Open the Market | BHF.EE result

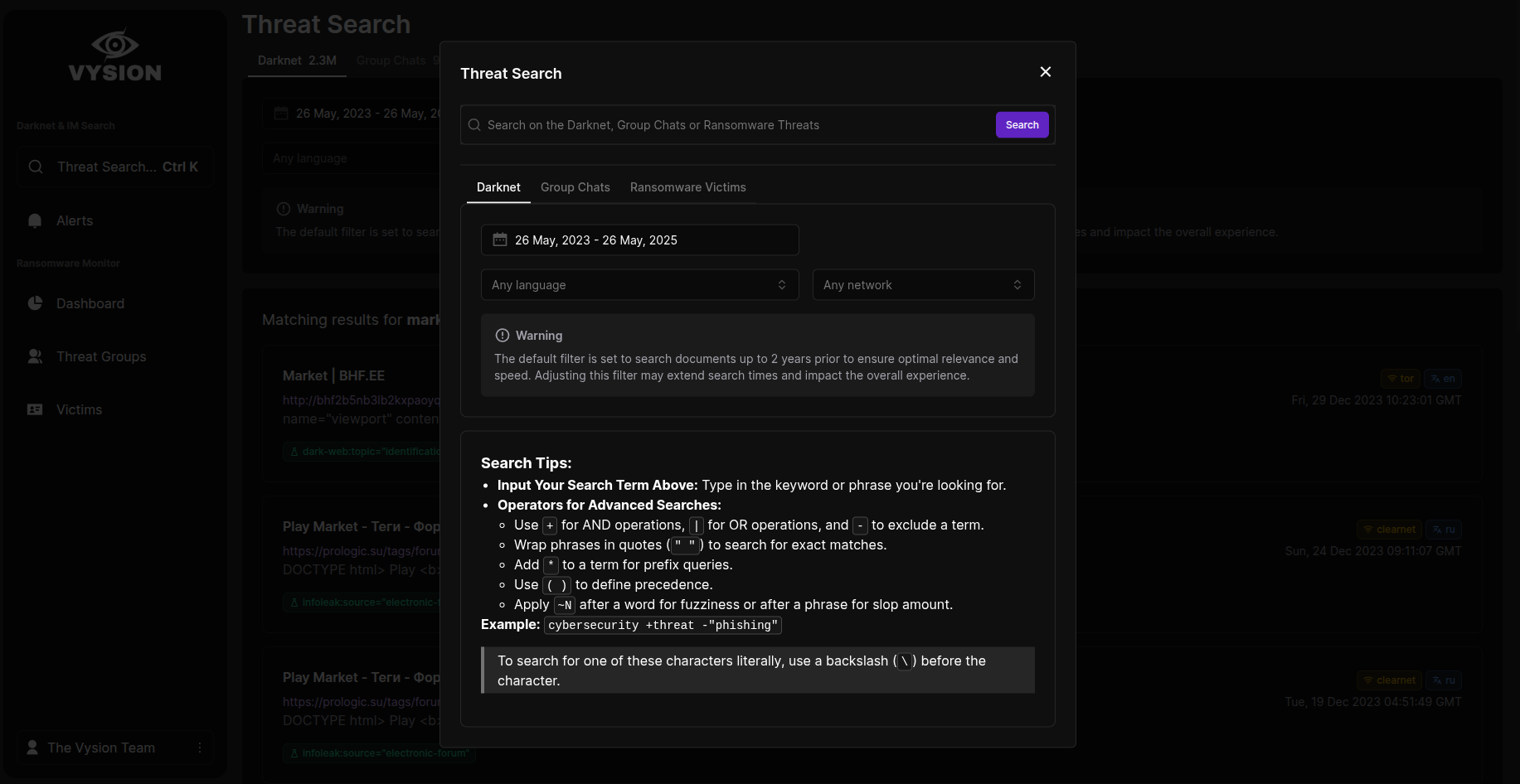click(x=333, y=375)
